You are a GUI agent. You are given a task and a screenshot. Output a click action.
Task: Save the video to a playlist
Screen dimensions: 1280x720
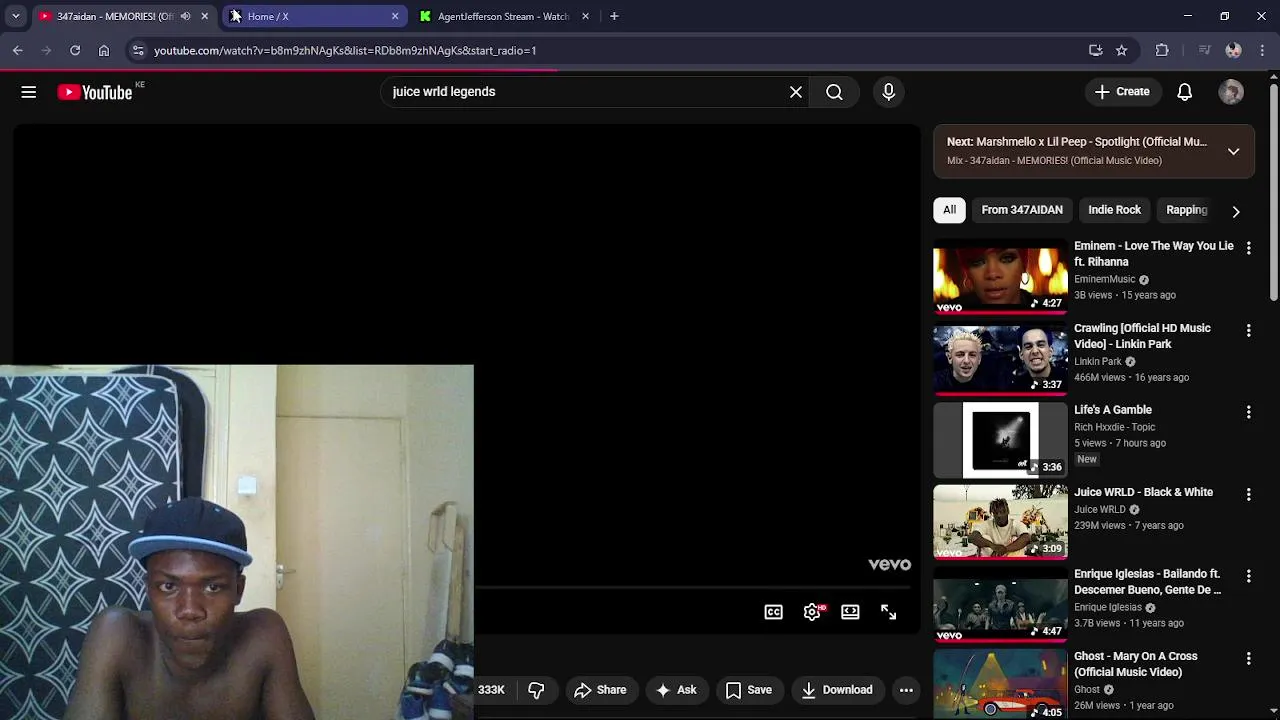[749, 690]
